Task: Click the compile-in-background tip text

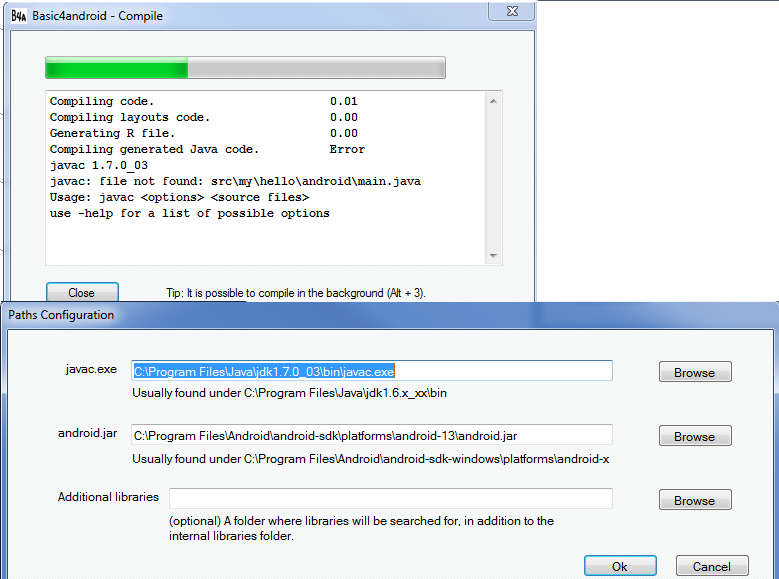Action: [x=296, y=293]
